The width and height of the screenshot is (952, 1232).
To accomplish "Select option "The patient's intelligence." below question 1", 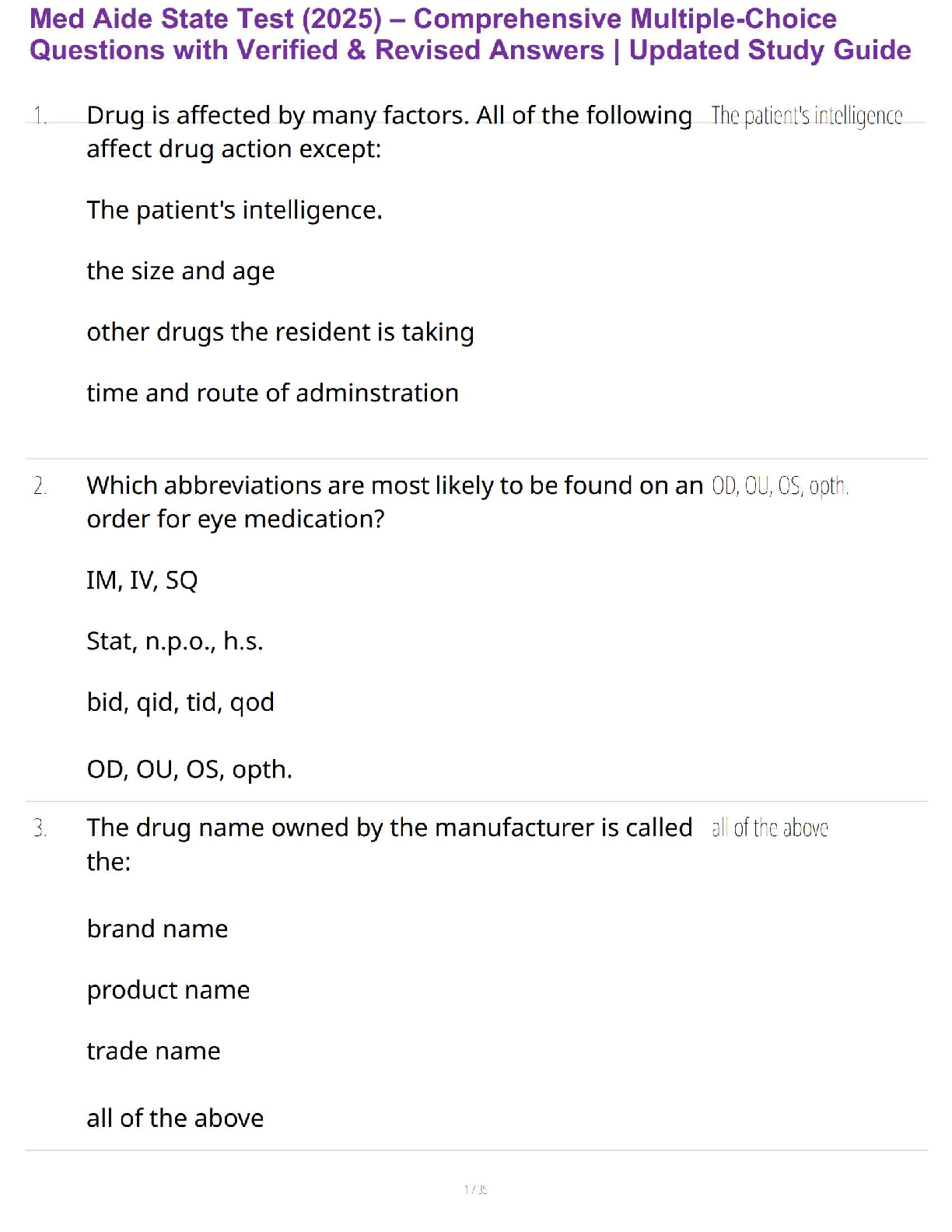I will point(234,210).
